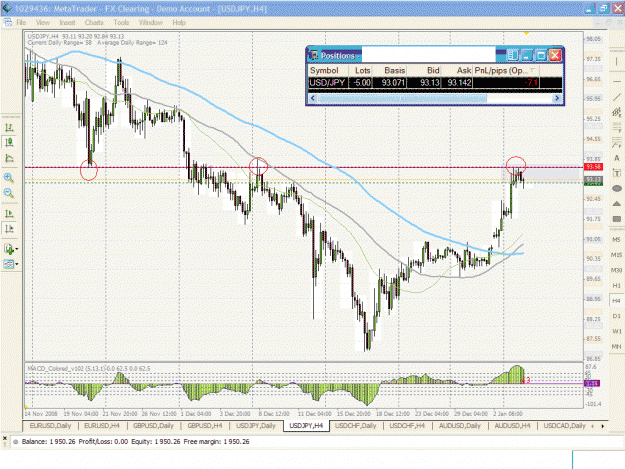
Task: Switch chart to H4 timeframe
Action: click(x=616, y=300)
